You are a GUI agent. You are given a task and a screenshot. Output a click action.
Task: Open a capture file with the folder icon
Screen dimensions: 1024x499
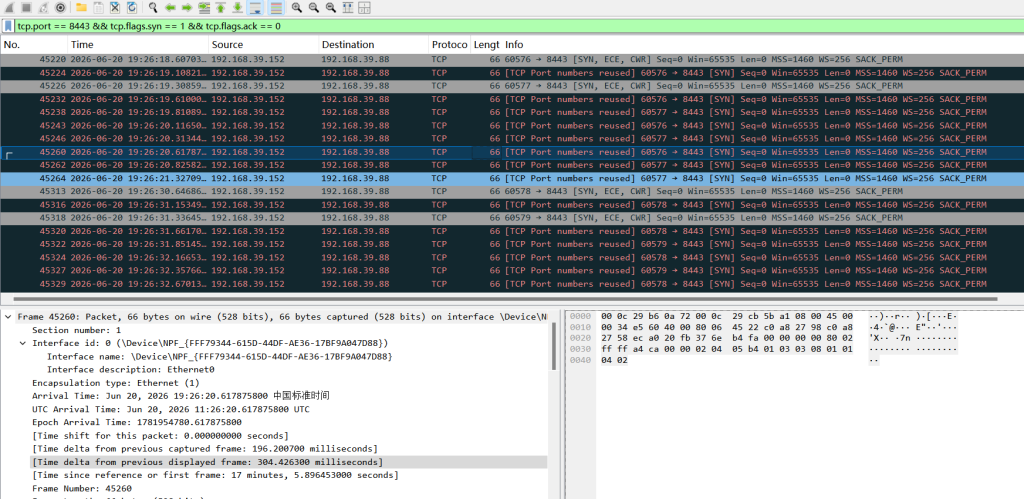81,8
